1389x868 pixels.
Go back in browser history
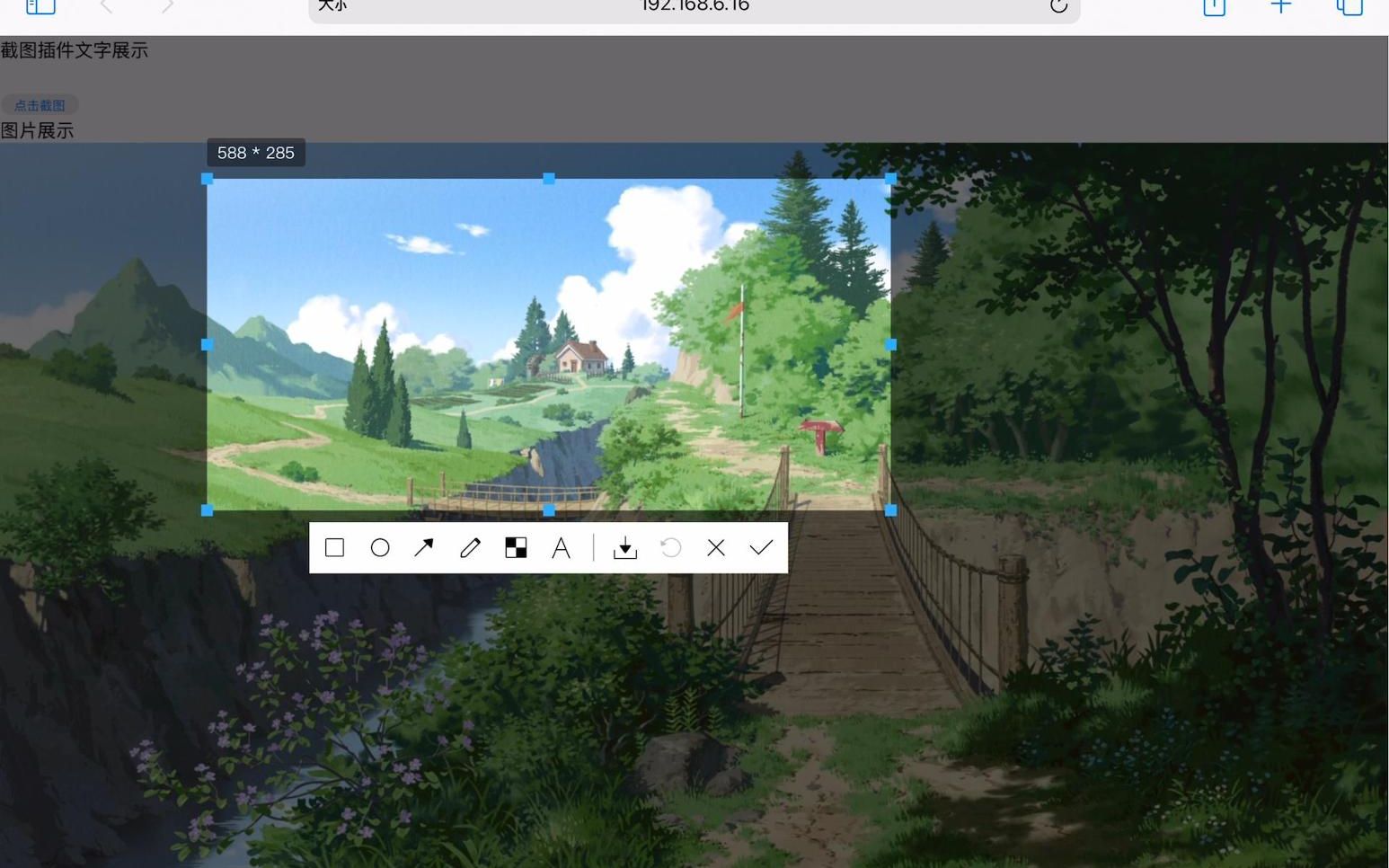coord(106,6)
